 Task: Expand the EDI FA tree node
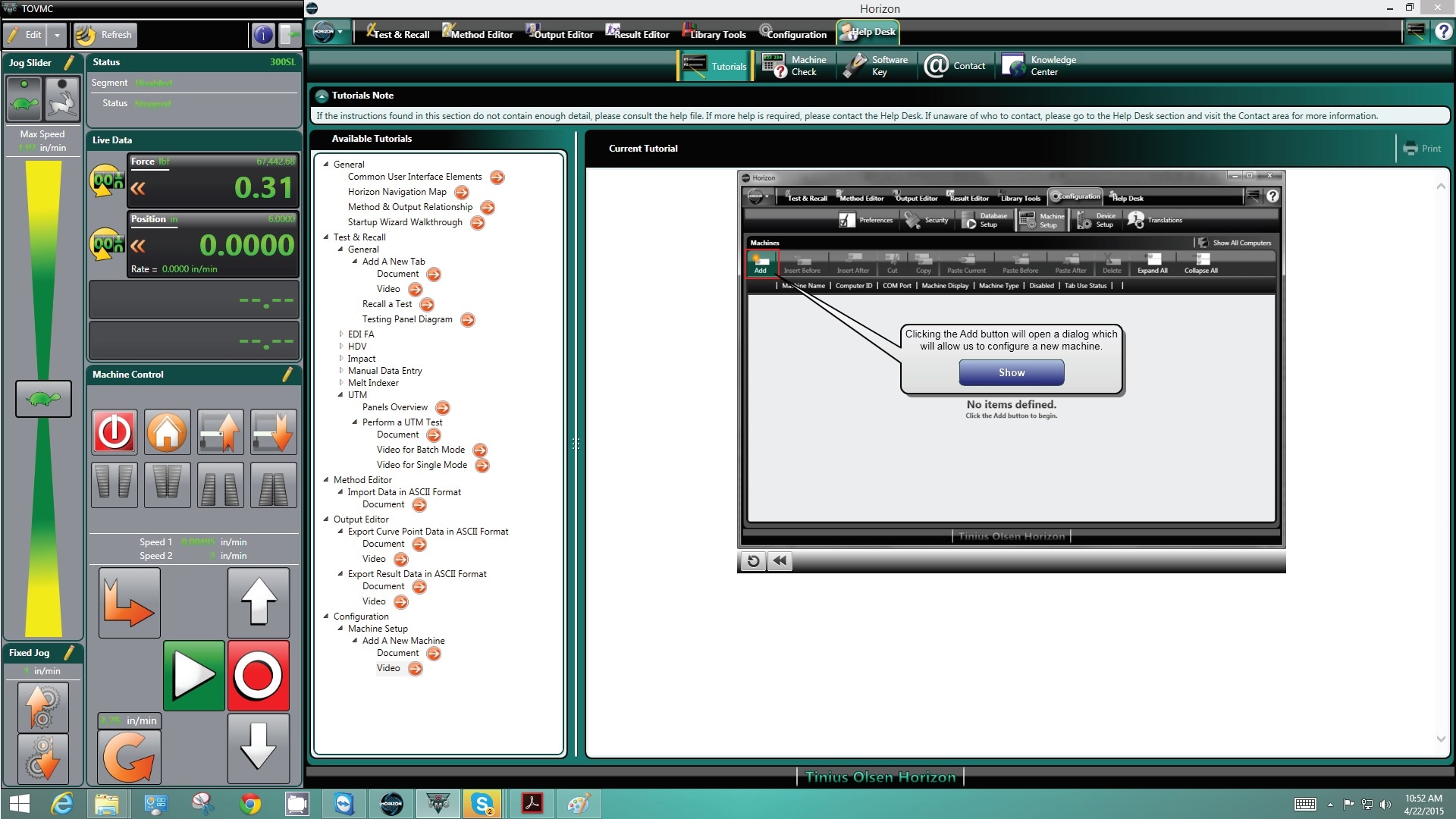(340, 334)
